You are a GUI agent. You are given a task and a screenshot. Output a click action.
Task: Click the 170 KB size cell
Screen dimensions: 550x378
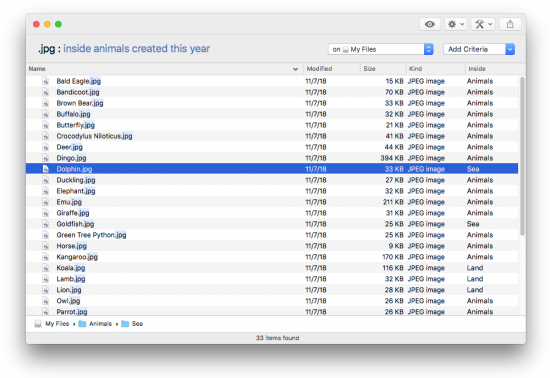pos(393,257)
